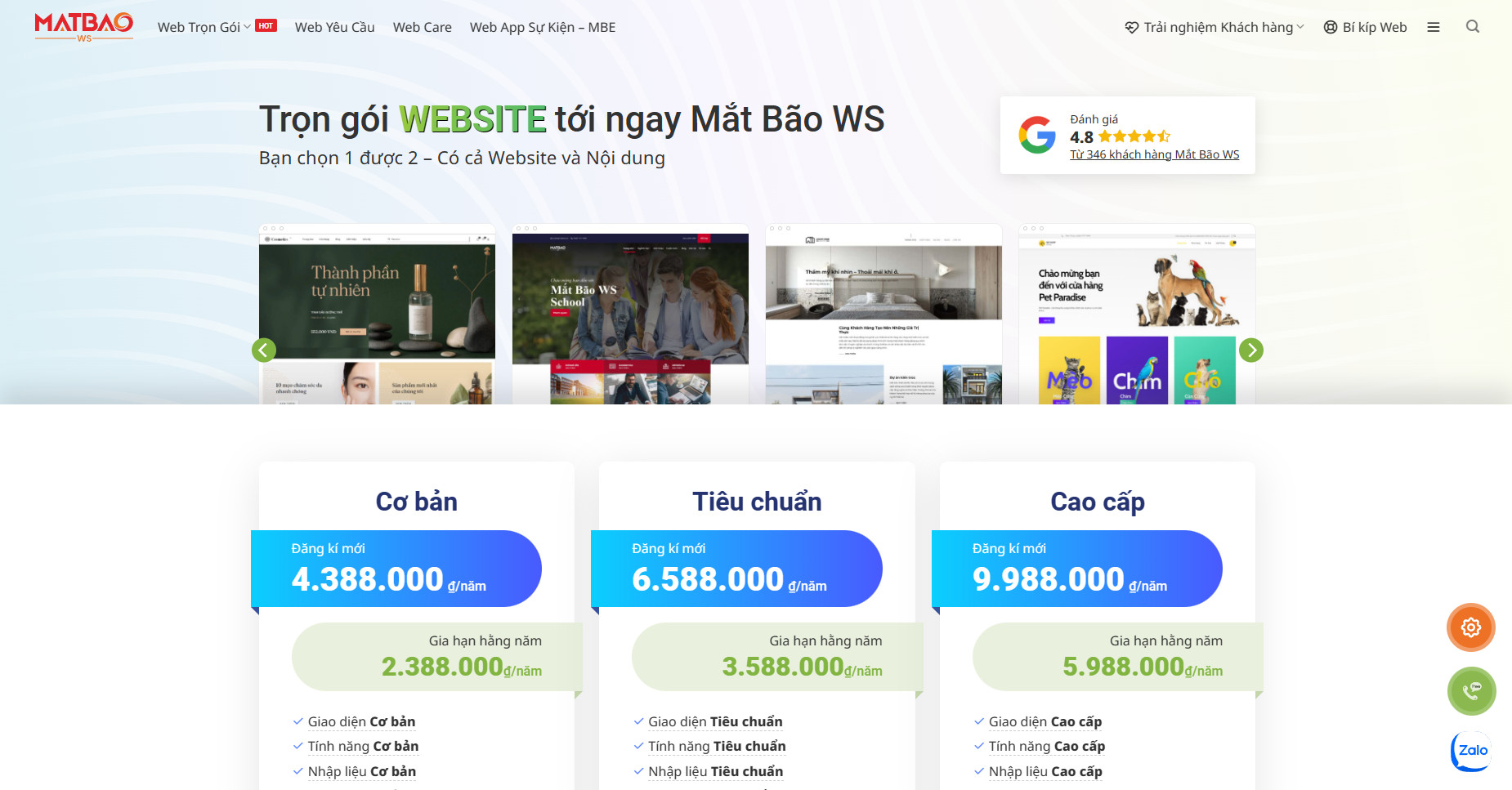1512x790 pixels.
Task: Open Web App Sự Kiện – MBE
Action: click(543, 27)
